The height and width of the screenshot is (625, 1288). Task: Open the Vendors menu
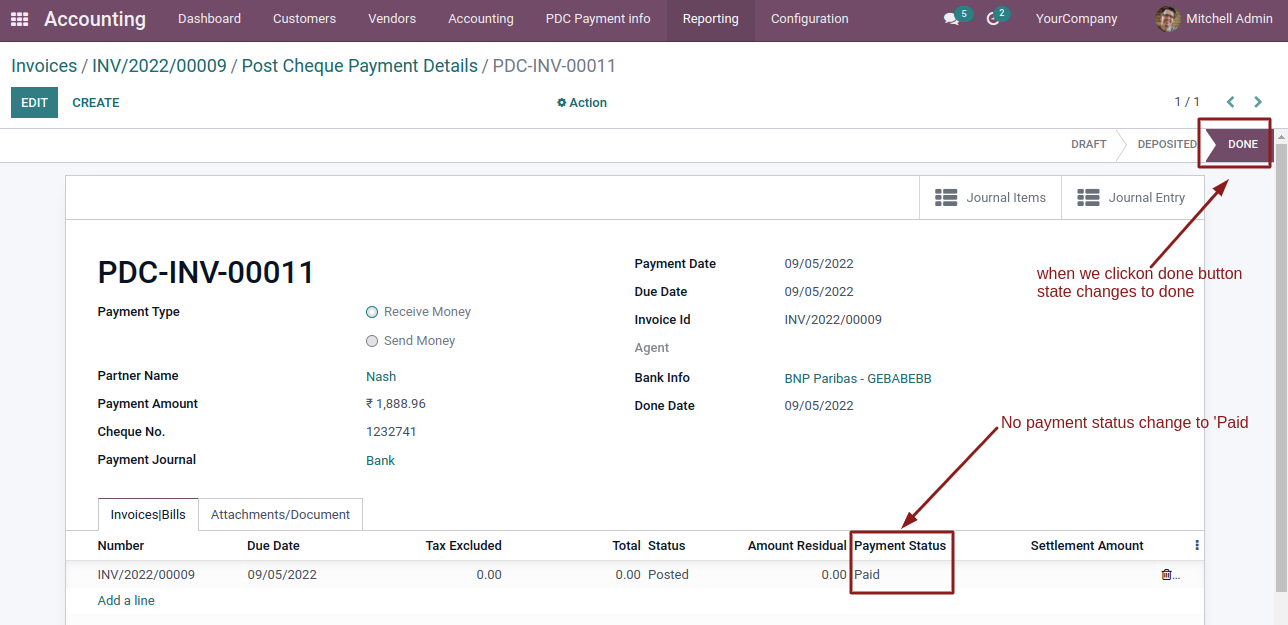392,19
